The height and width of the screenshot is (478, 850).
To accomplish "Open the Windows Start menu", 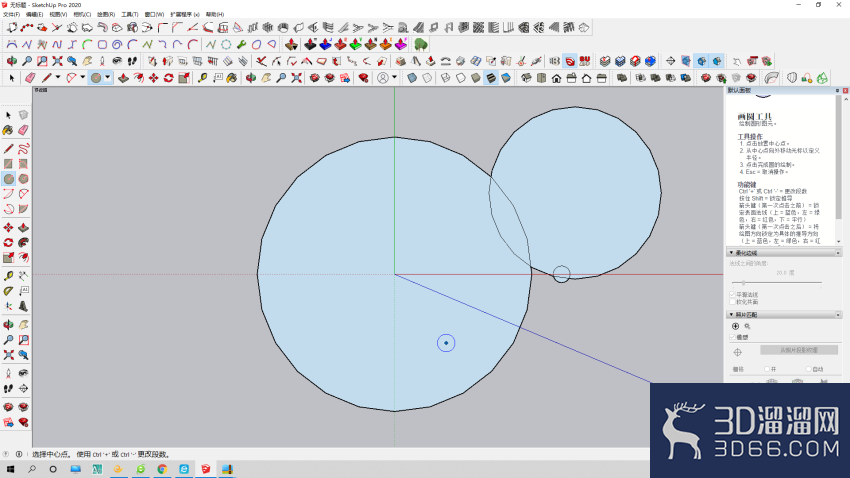I will pyautogui.click(x=10, y=469).
